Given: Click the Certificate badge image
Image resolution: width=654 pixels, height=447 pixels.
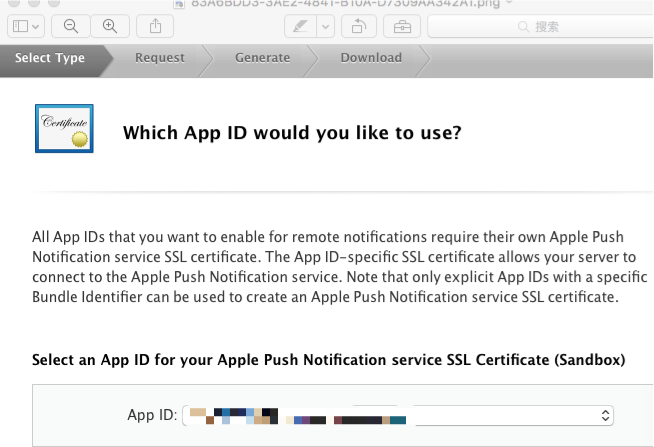Looking at the screenshot, I should (x=64, y=128).
